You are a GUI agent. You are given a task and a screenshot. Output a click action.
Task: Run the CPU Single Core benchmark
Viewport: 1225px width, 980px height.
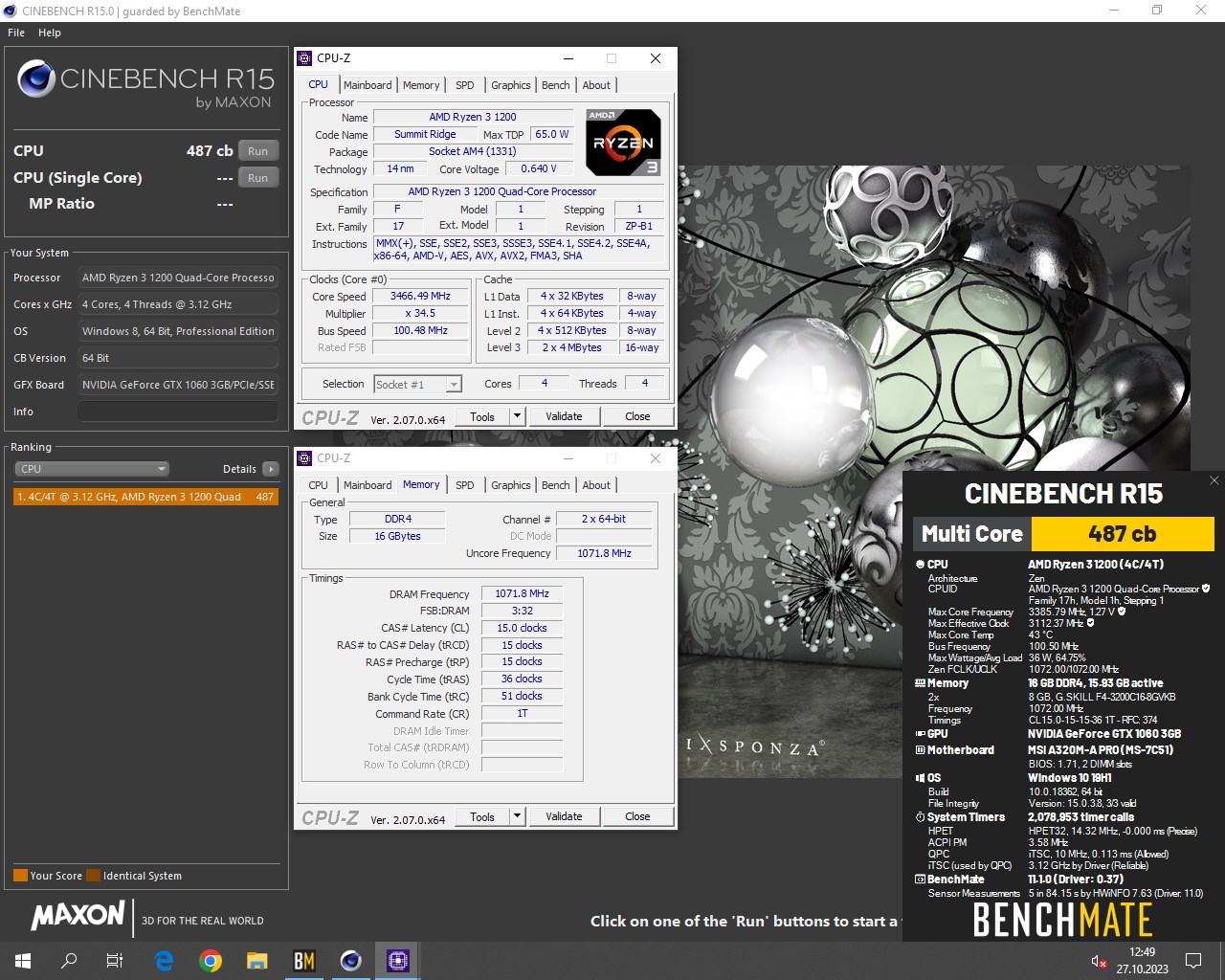point(258,178)
